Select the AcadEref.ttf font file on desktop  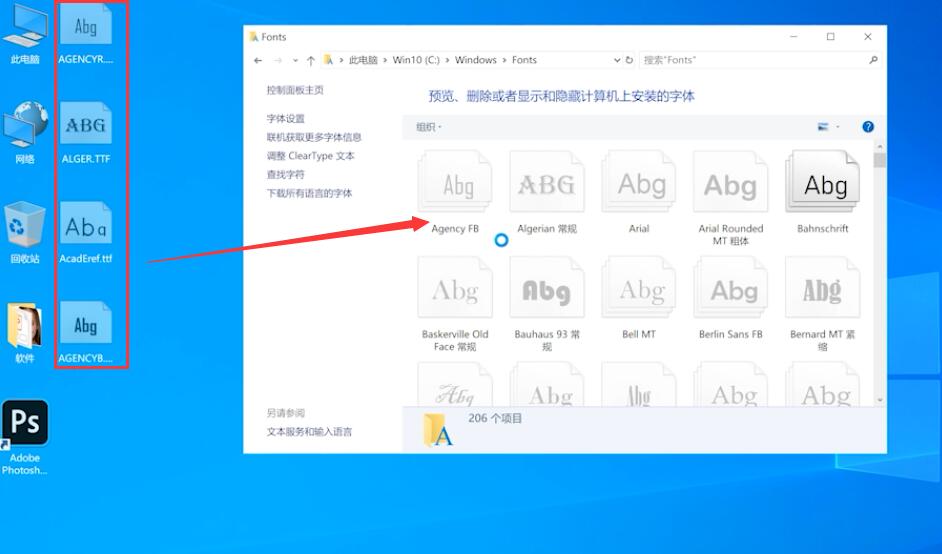click(x=85, y=233)
